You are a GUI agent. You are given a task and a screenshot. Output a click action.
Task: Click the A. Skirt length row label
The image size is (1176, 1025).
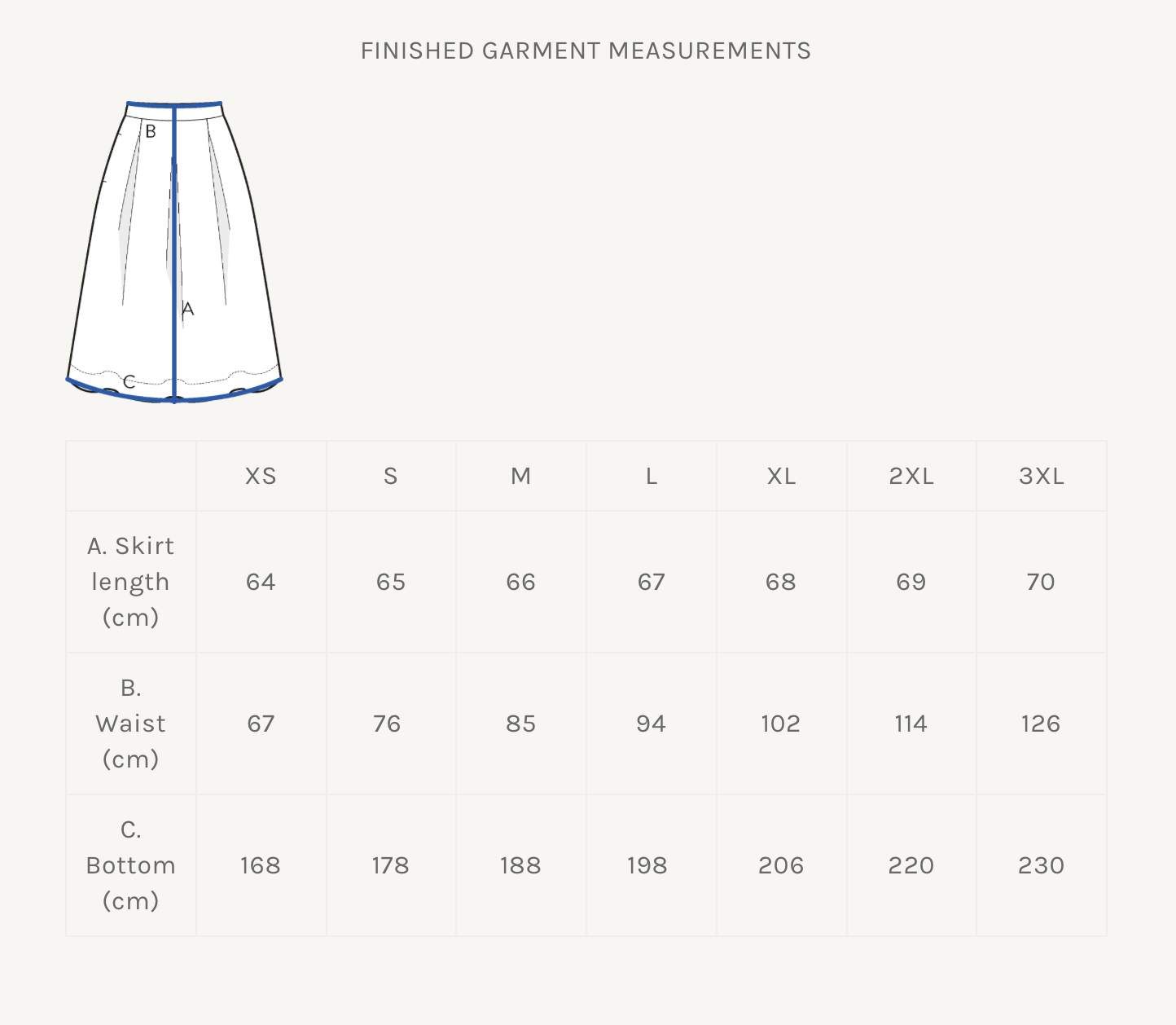(130, 581)
